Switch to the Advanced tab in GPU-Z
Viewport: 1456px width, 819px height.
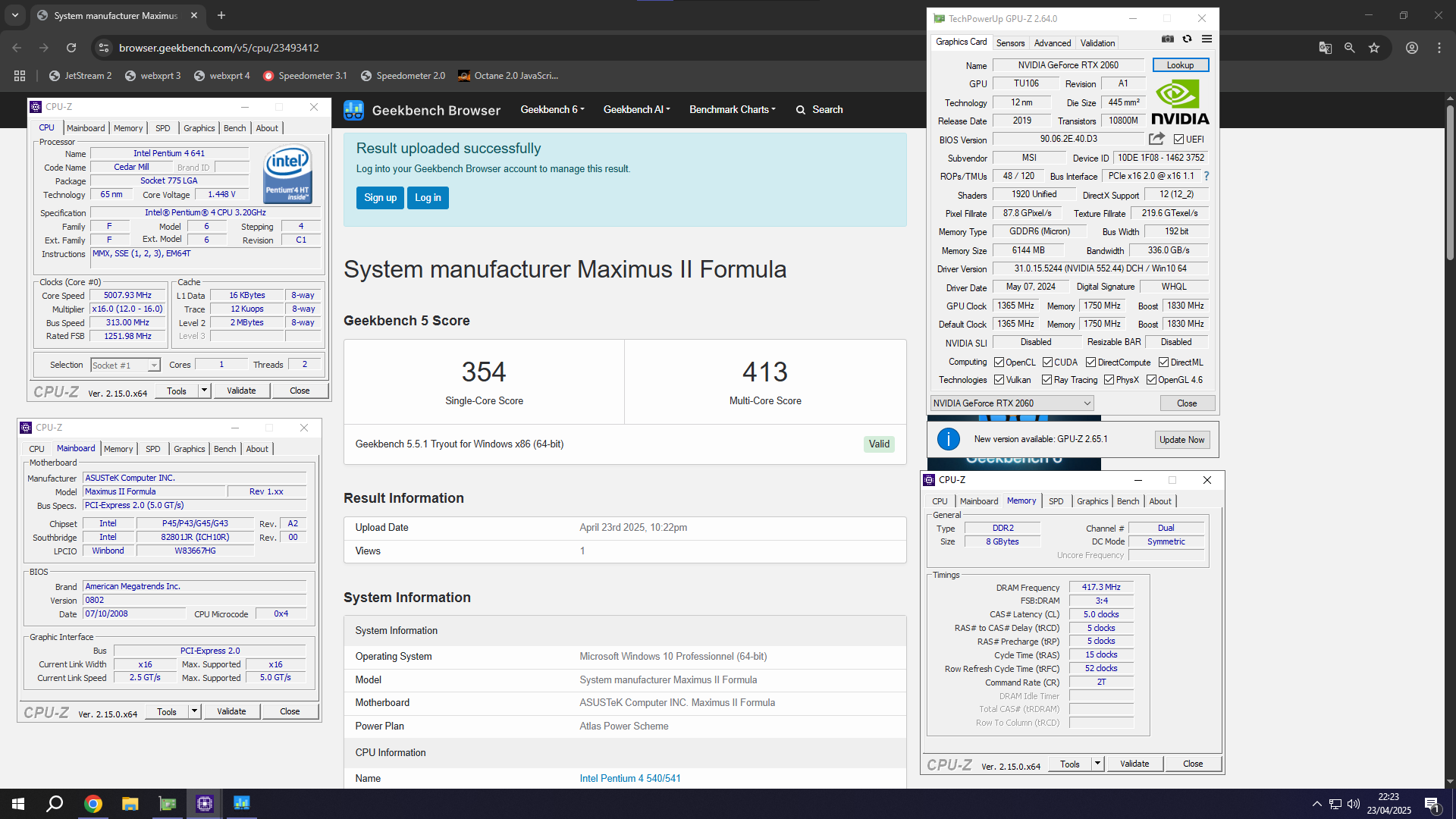point(1053,43)
